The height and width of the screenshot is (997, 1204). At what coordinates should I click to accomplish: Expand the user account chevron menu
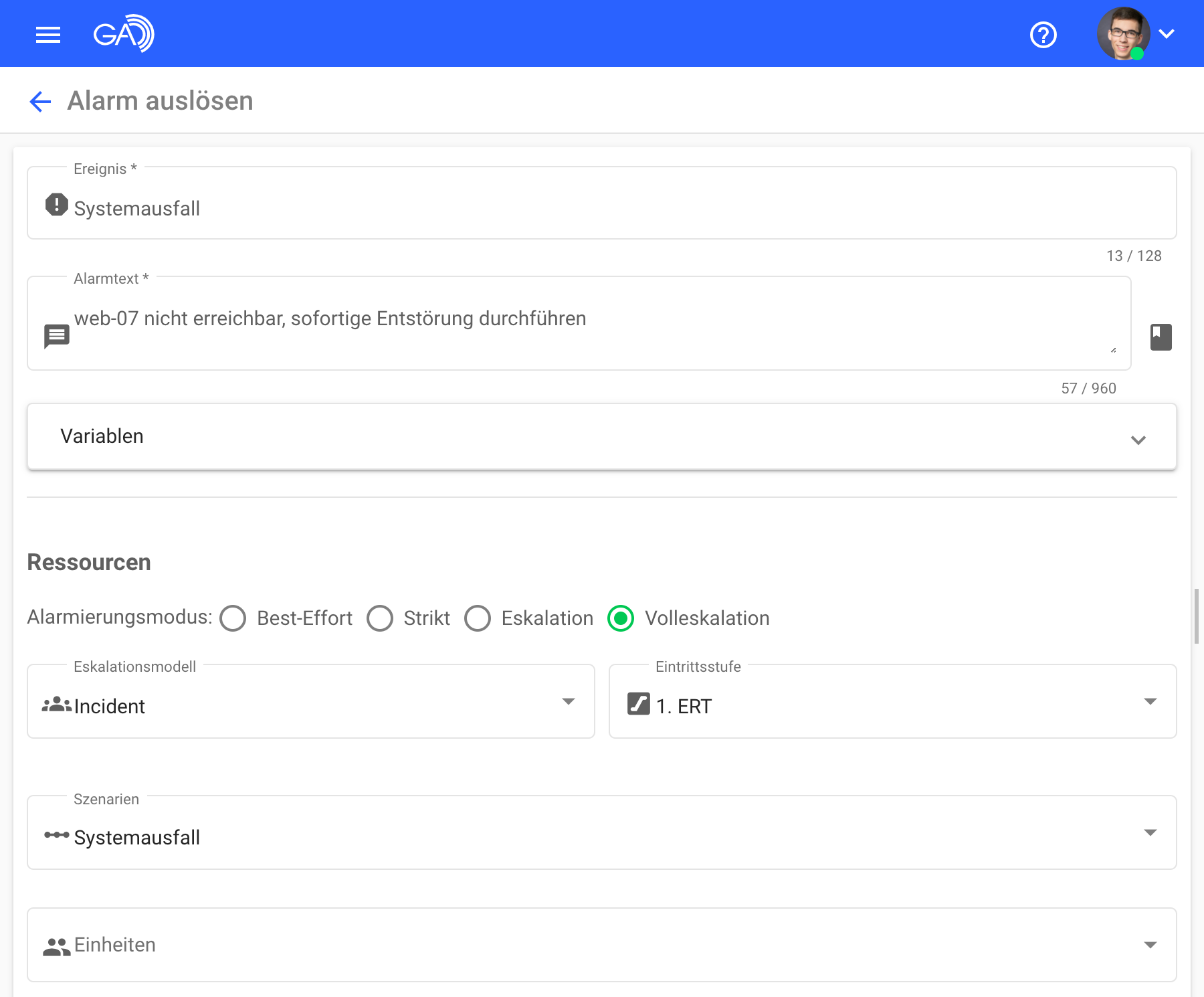coord(1167,34)
